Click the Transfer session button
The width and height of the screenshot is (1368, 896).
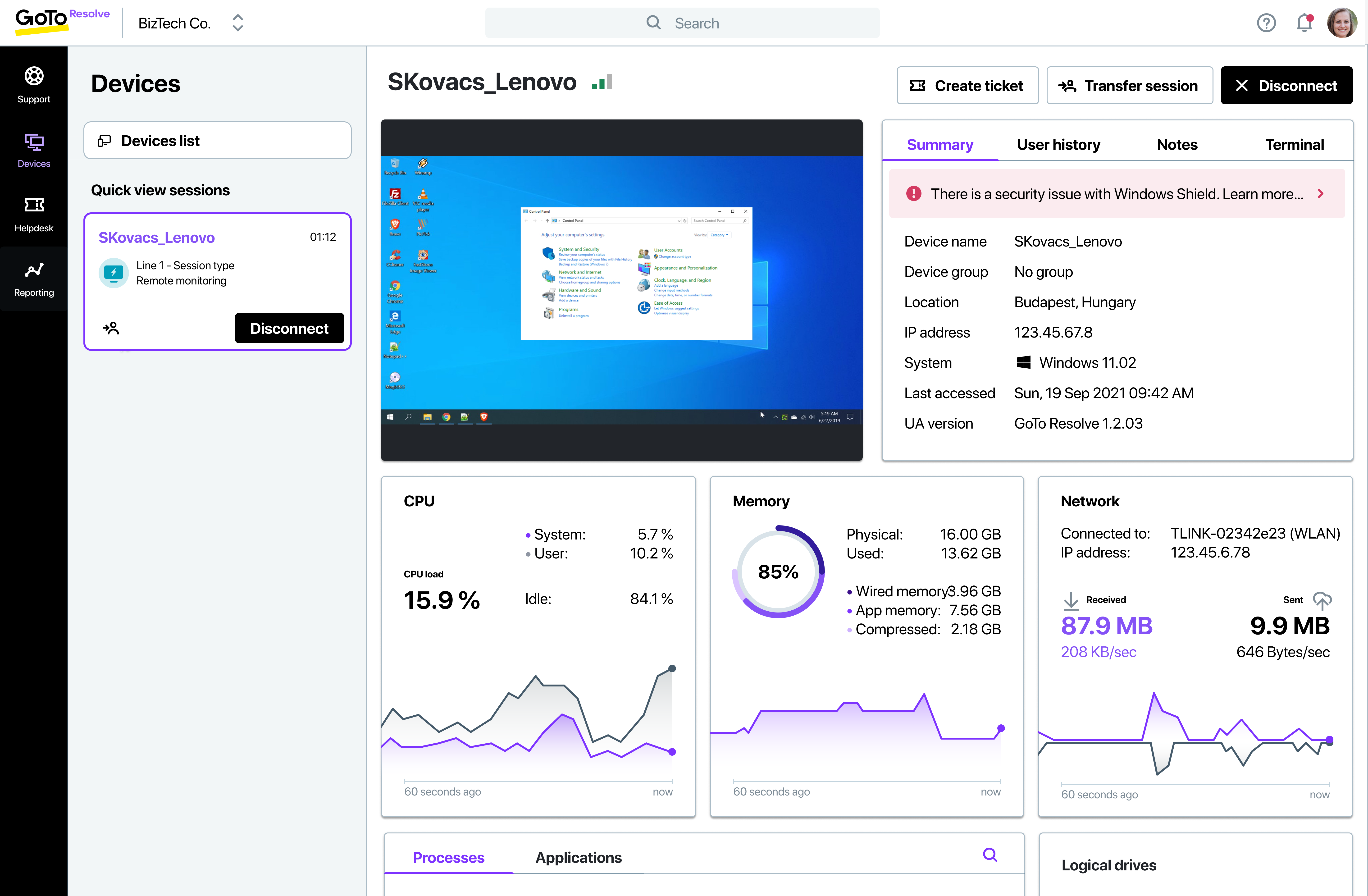1130,86
